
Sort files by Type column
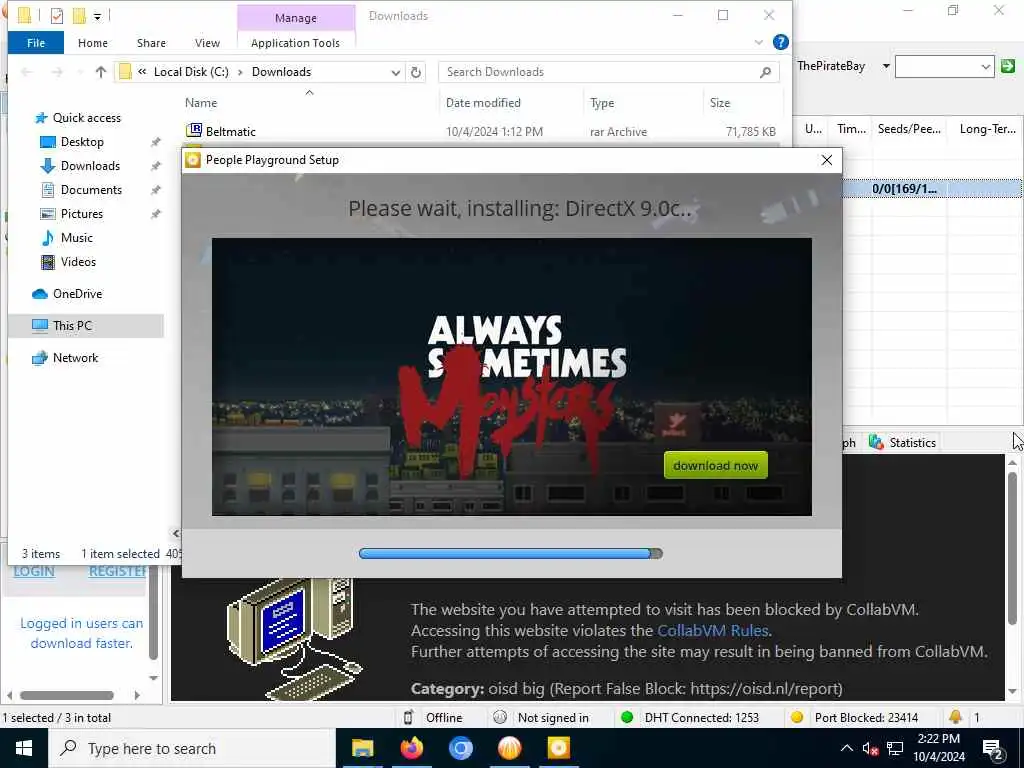tap(602, 103)
